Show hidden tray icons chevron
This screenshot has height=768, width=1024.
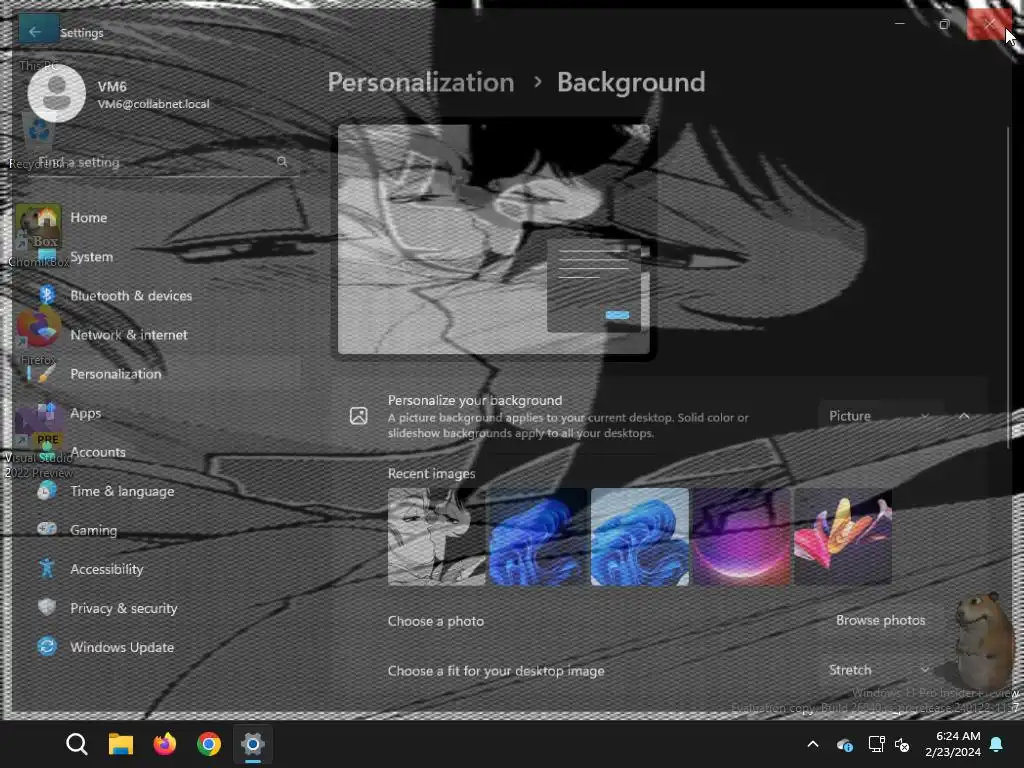coord(813,744)
